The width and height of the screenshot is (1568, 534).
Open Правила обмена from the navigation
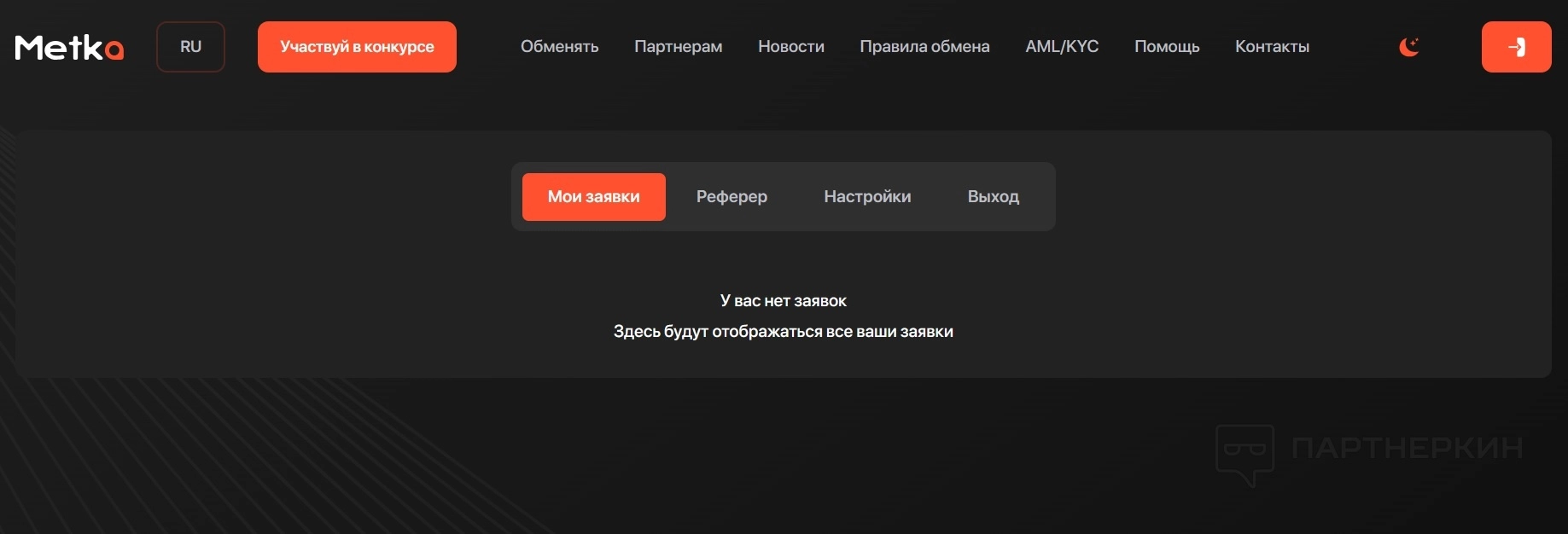click(924, 47)
